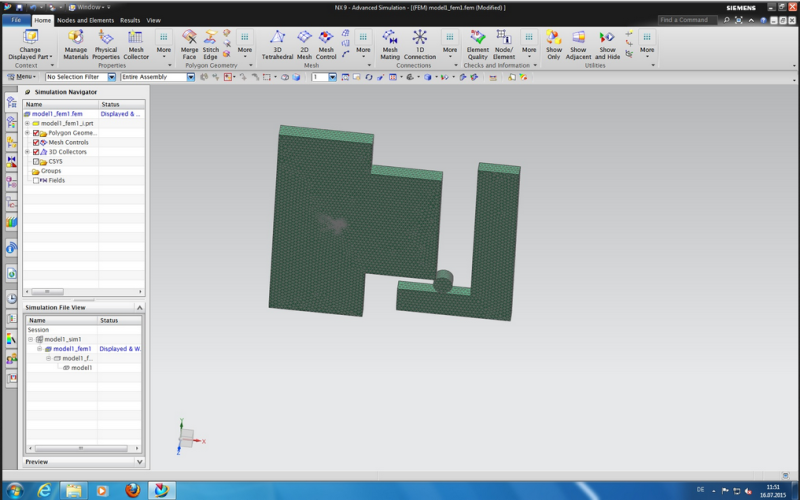
Task: Enable the Fields checkbox
Action: [x=36, y=181]
